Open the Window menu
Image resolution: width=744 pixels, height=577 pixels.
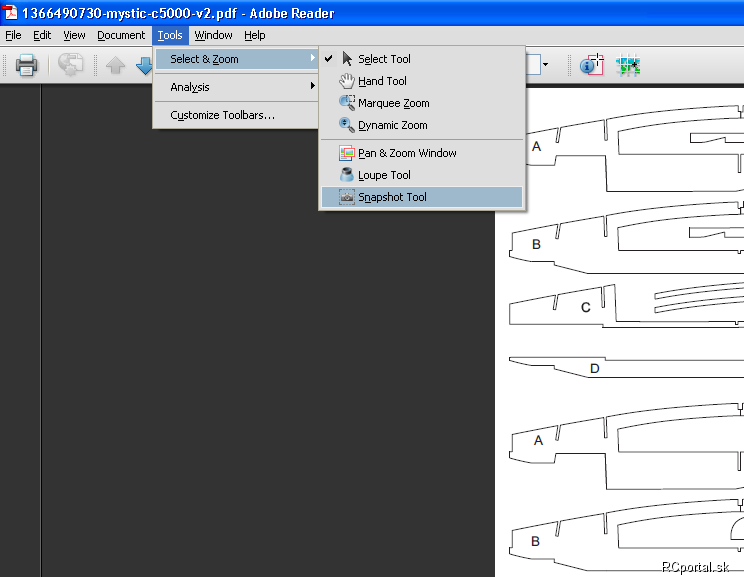tap(214, 36)
